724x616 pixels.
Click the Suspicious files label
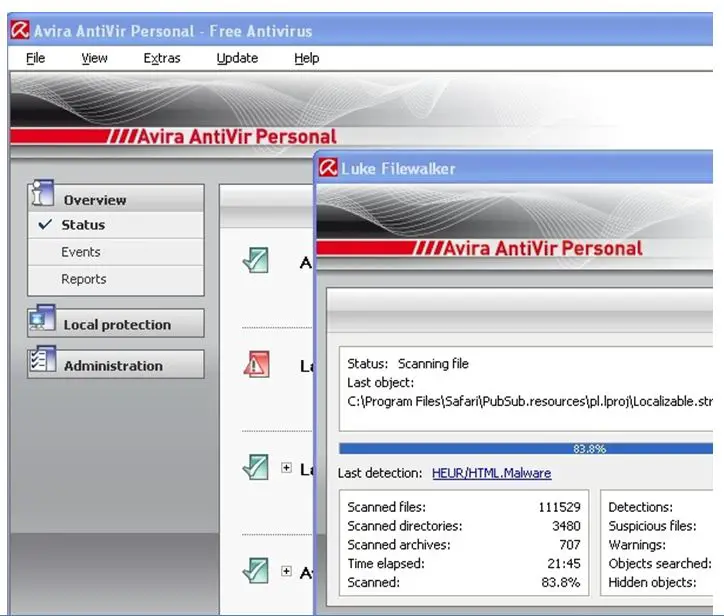click(652, 526)
